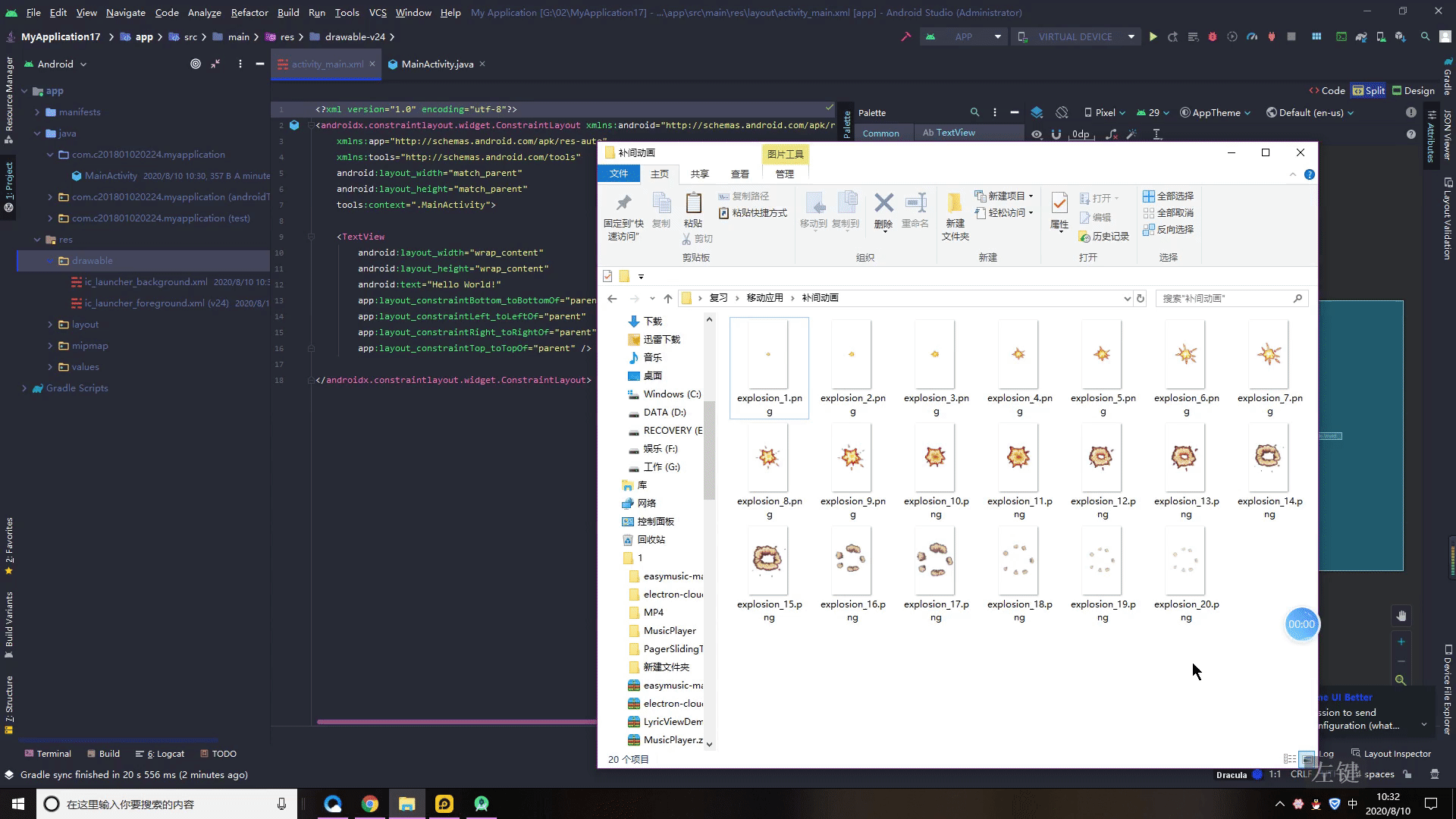Click the Infer Constraints magic wand
Image resolution: width=1456 pixels, height=819 pixels.
tap(1131, 134)
